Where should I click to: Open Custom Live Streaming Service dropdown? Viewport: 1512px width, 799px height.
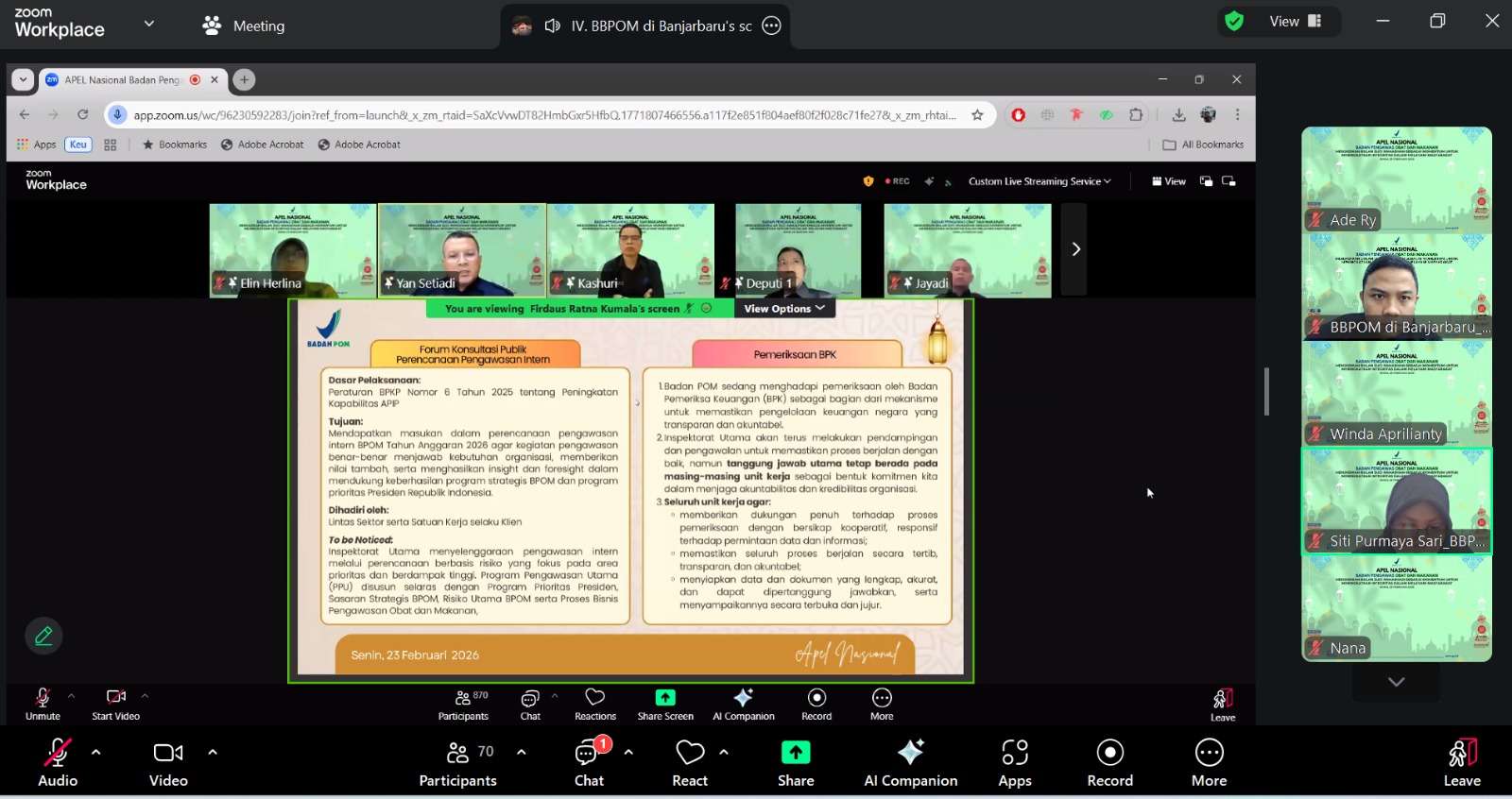[x=1039, y=181]
